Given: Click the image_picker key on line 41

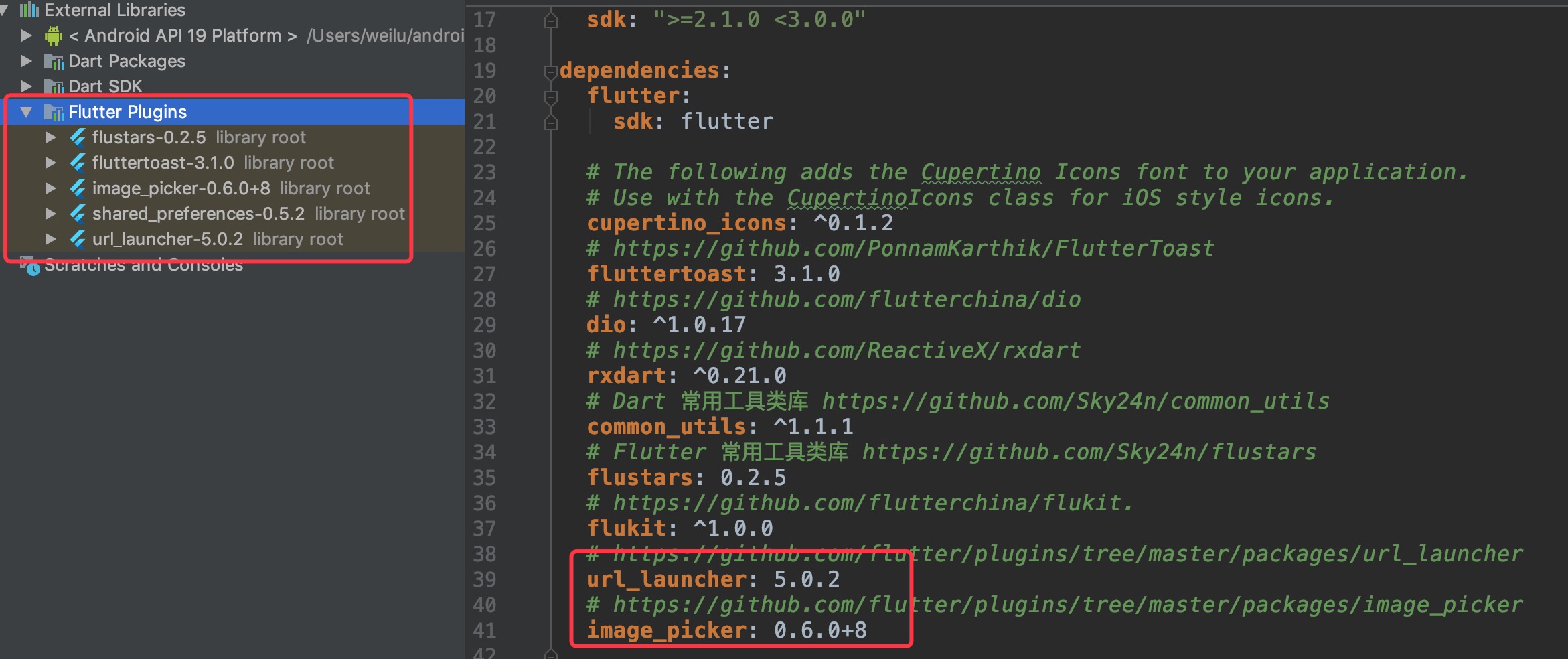Looking at the screenshot, I should coord(666,630).
